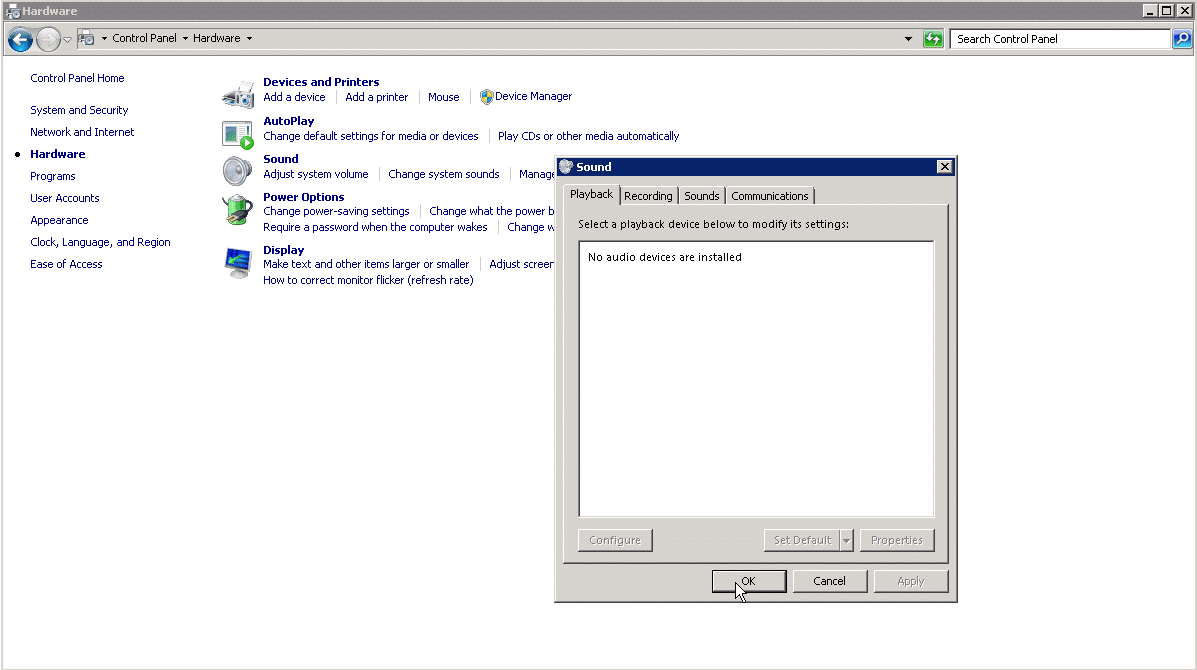Select the Sounds tab
Image resolution: width=1197 pixels, height=670 pixels.
[701, 195]
